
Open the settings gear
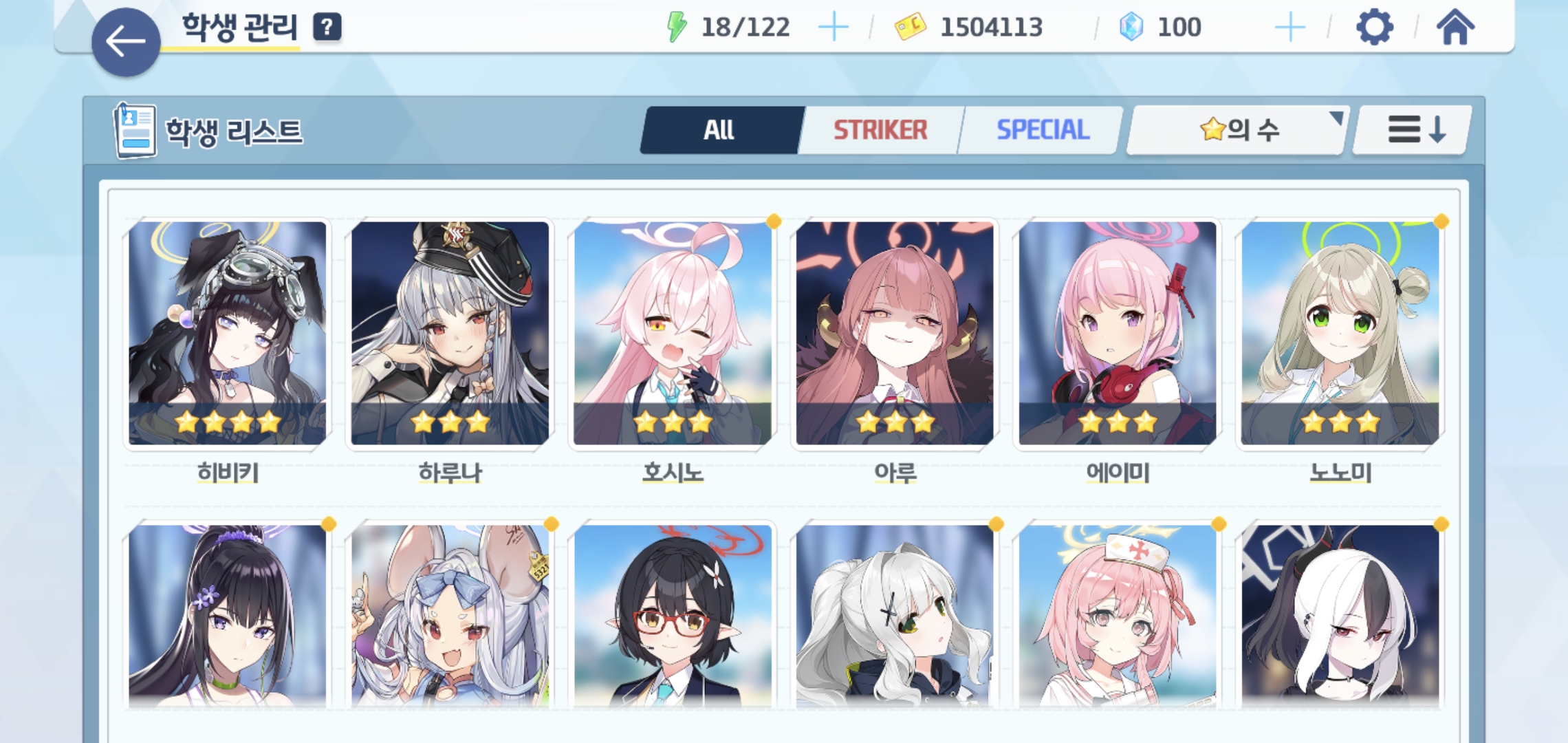coord(1374,28)
